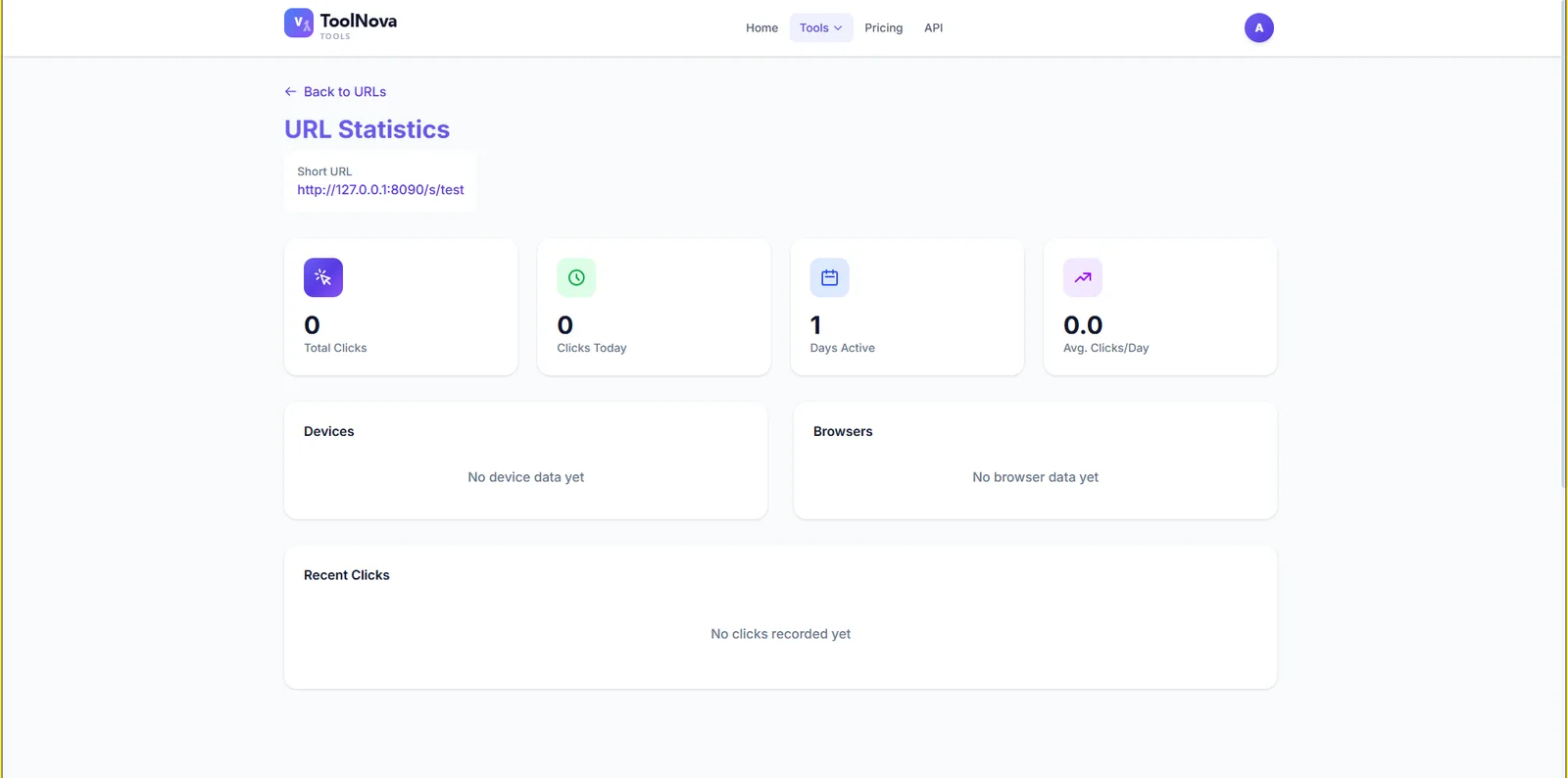Click the Devices section heading
Viewport: 1568px width, 778px height.
(x=329, y=431)
